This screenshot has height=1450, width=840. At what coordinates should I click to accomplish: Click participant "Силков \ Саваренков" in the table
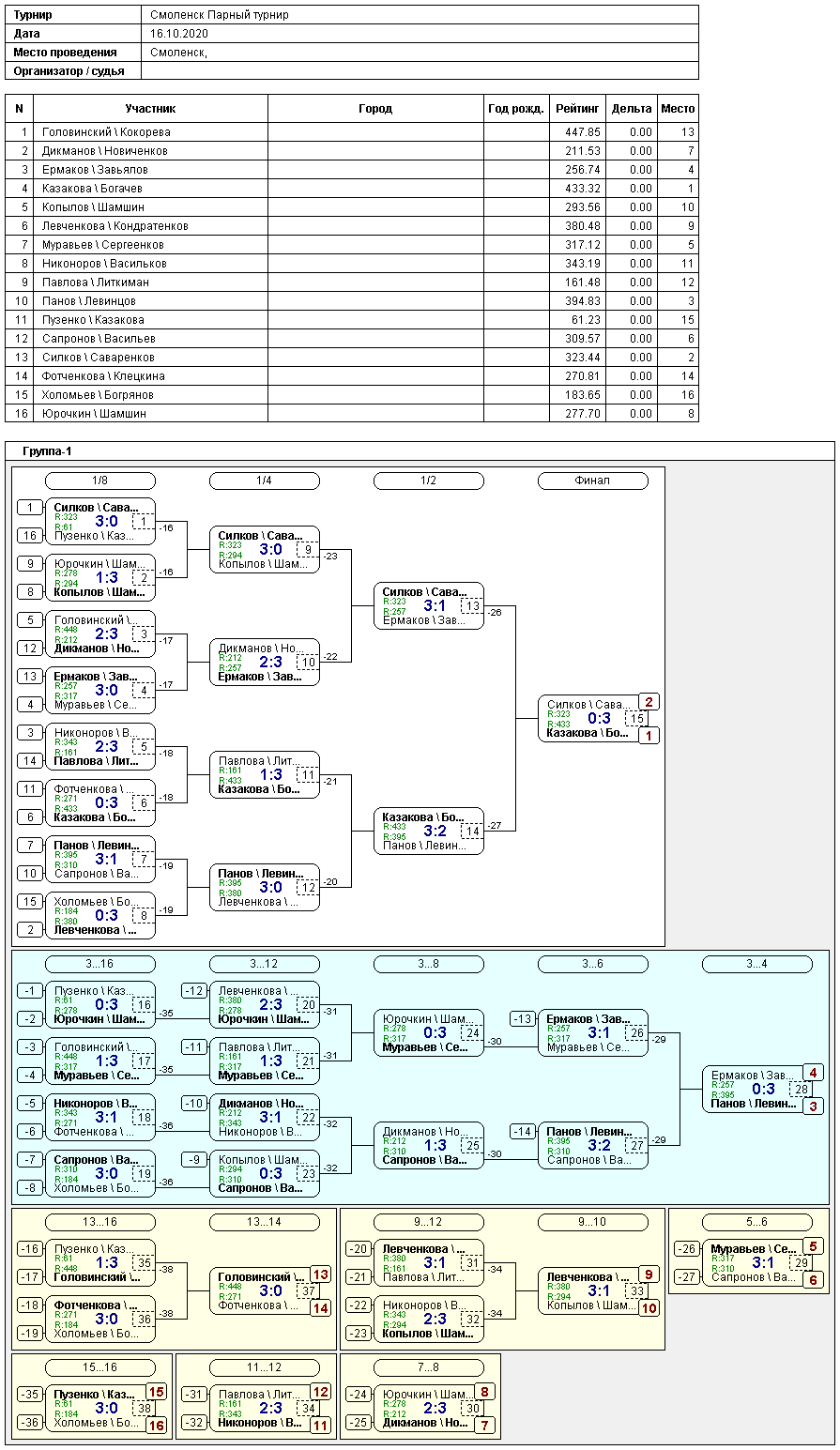[98, 358]
